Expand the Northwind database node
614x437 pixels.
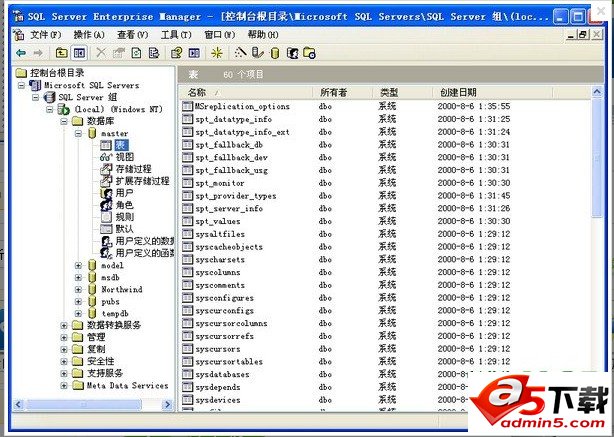click(x=78, y=289)
